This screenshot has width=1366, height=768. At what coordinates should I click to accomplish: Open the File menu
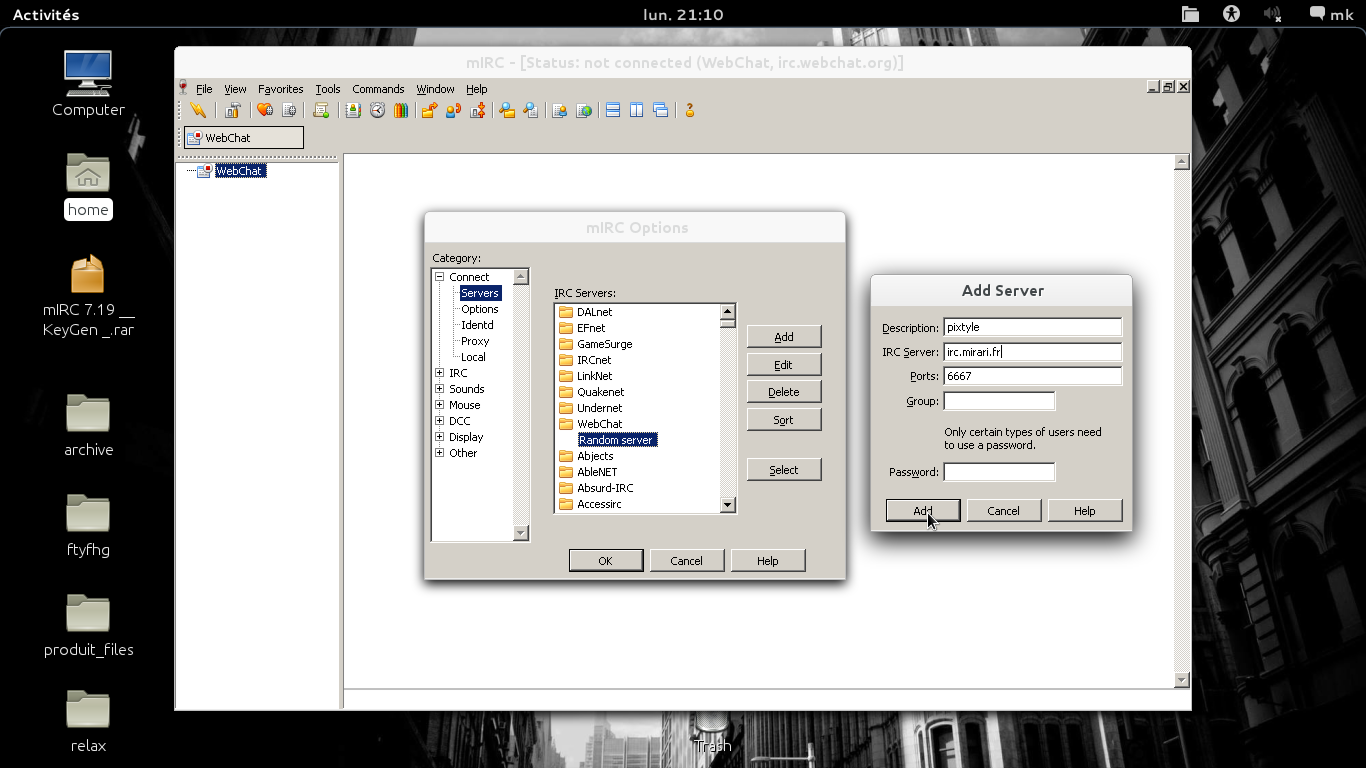(x=204, y=89)
